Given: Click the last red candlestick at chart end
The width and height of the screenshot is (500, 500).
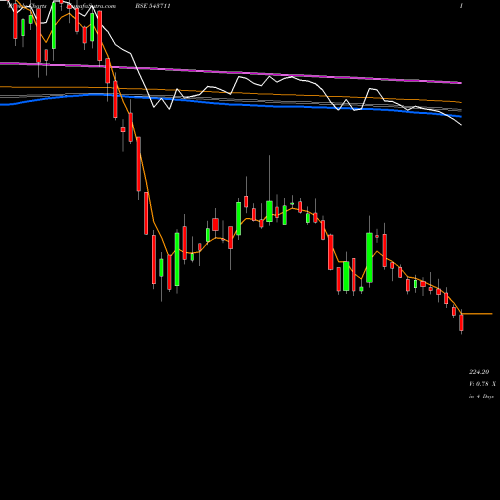Looking at the screenshot, I should coord(461,323).
